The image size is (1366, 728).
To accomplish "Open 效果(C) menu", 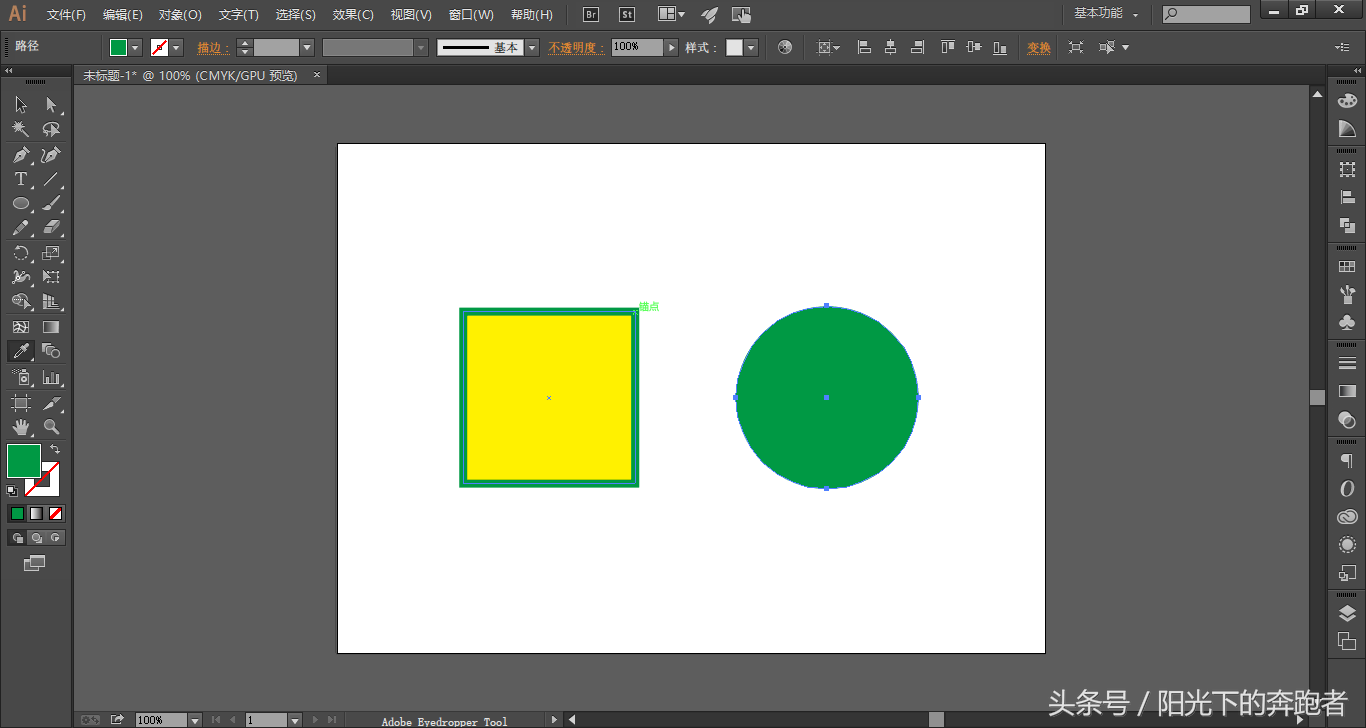I will pyautogui.click(x=353, y=14).
